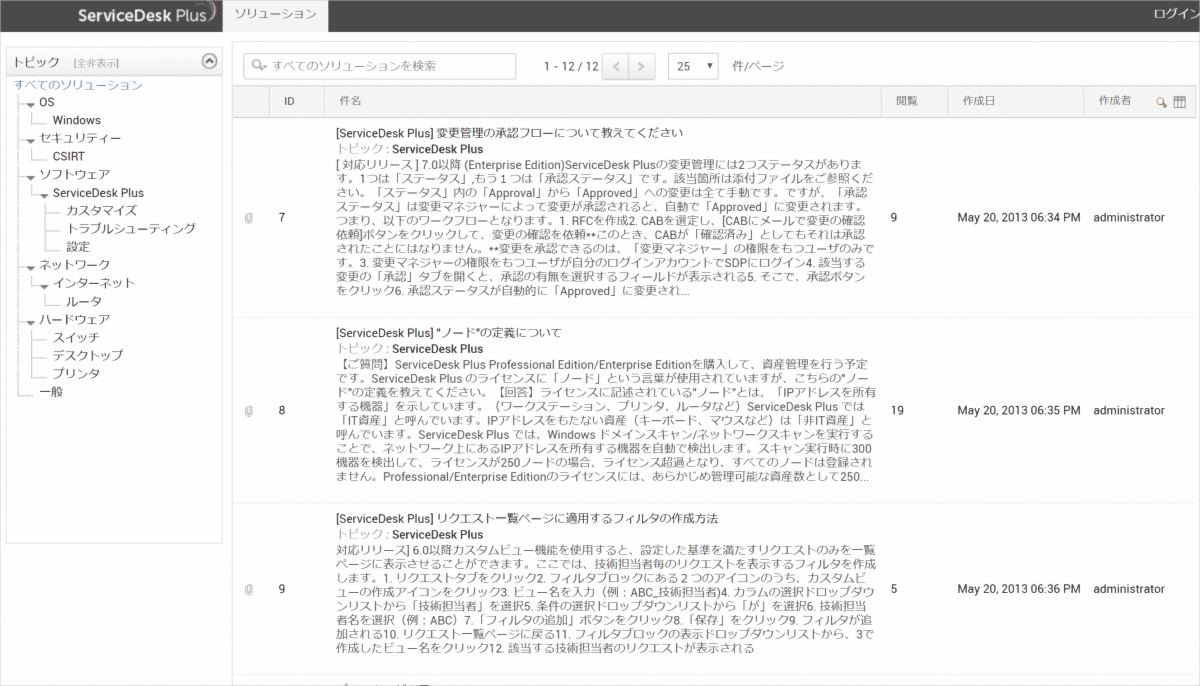This screenshot has width=1200, height=686.
Task: Click the ServiceDesk Plus logo
Action: 146,15
